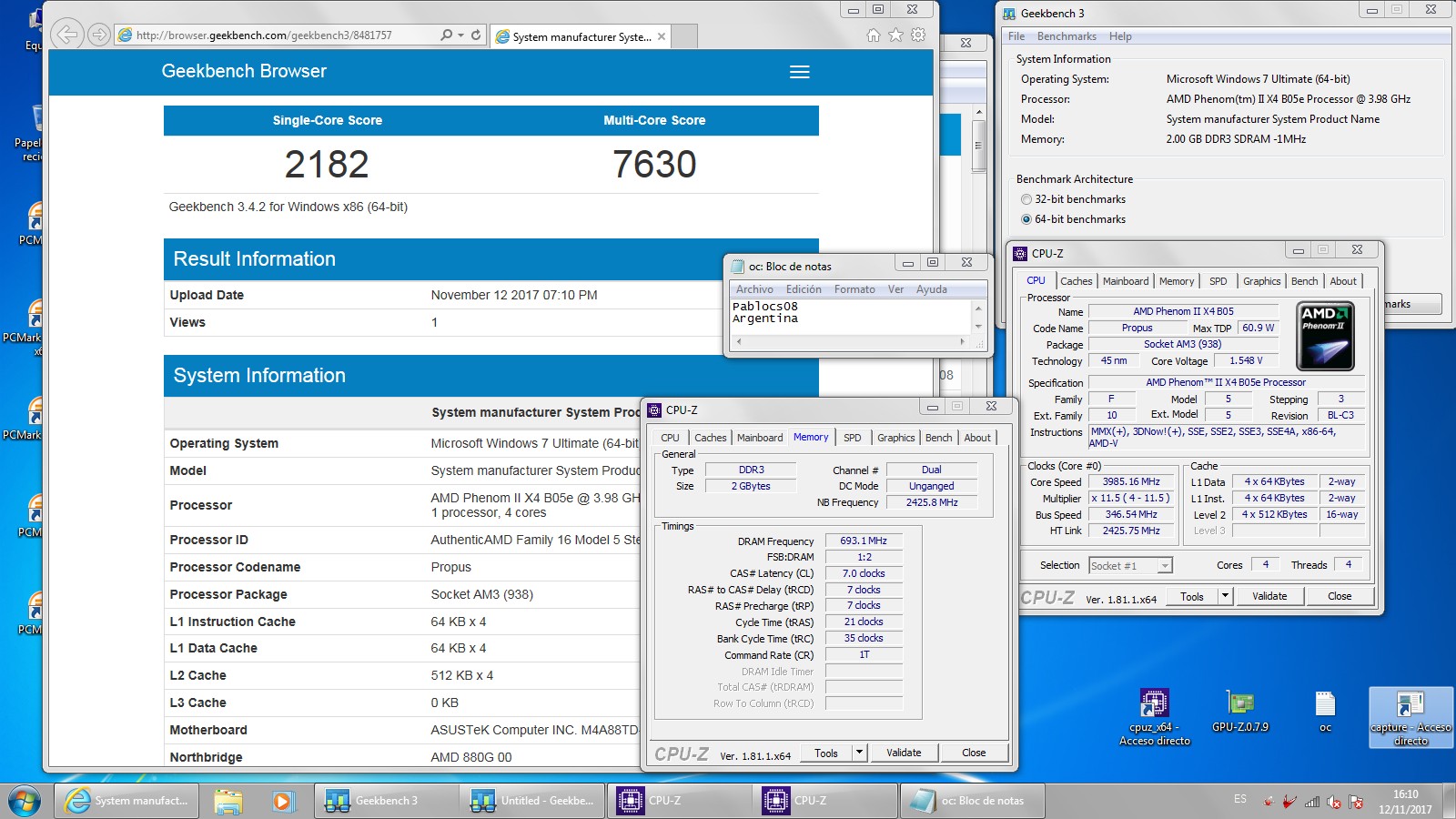Viewport: 1456px width, 819px height.
Task: Open Windows Explorer from the taskbar
Action: click(x=228, y=801)
